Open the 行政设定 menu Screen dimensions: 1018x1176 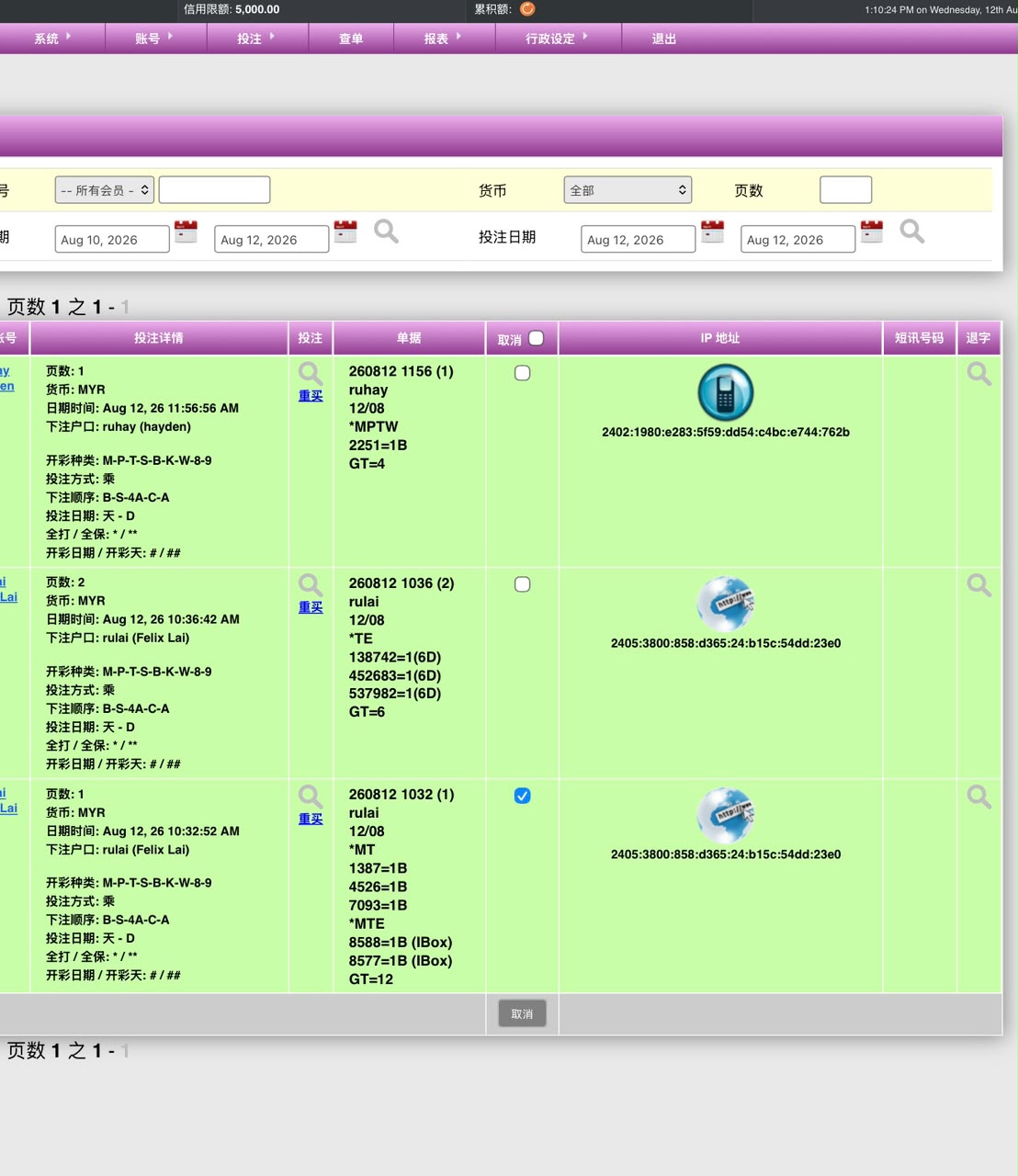(557, 39)
